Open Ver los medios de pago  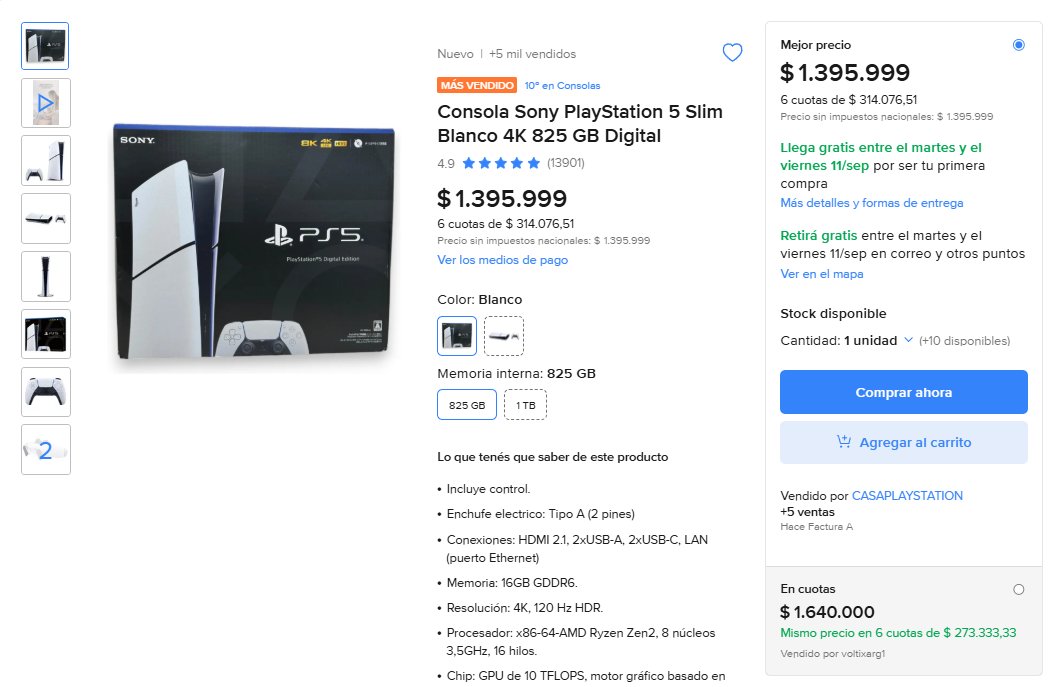point(503,260)
